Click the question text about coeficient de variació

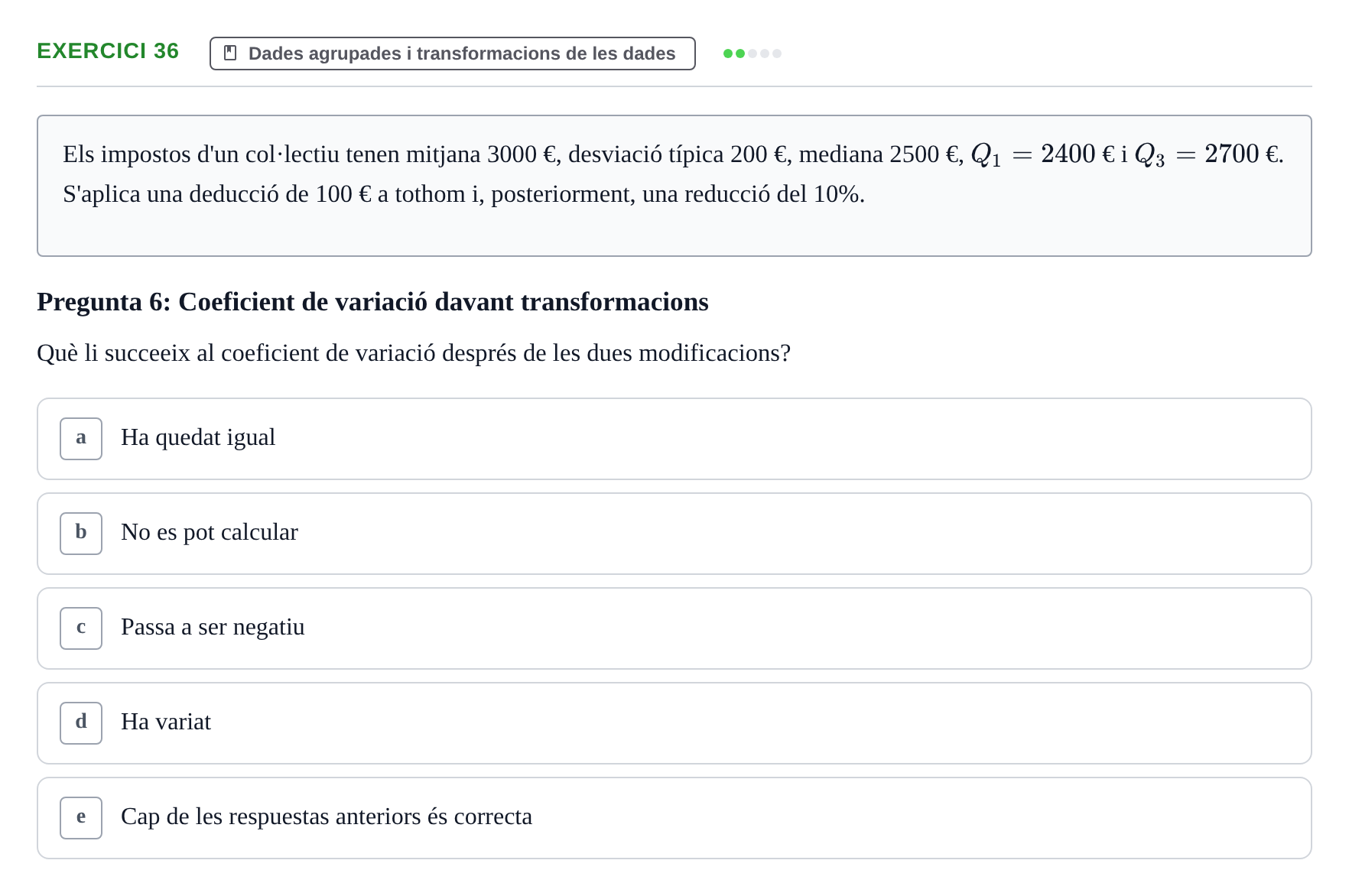tap(414, 353)
